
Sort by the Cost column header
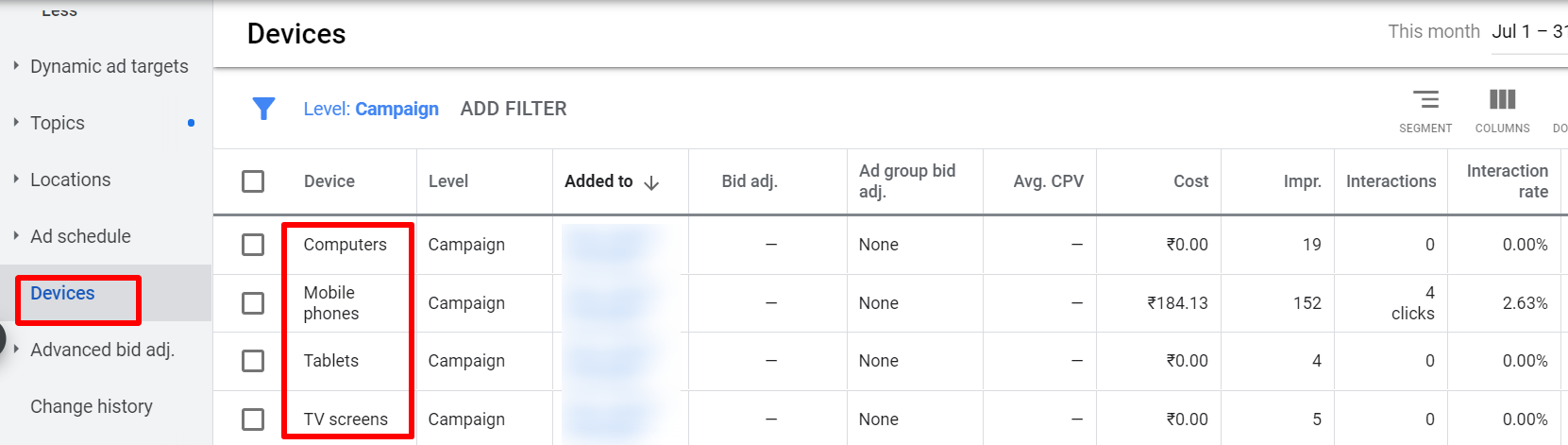coord(1190,181)
